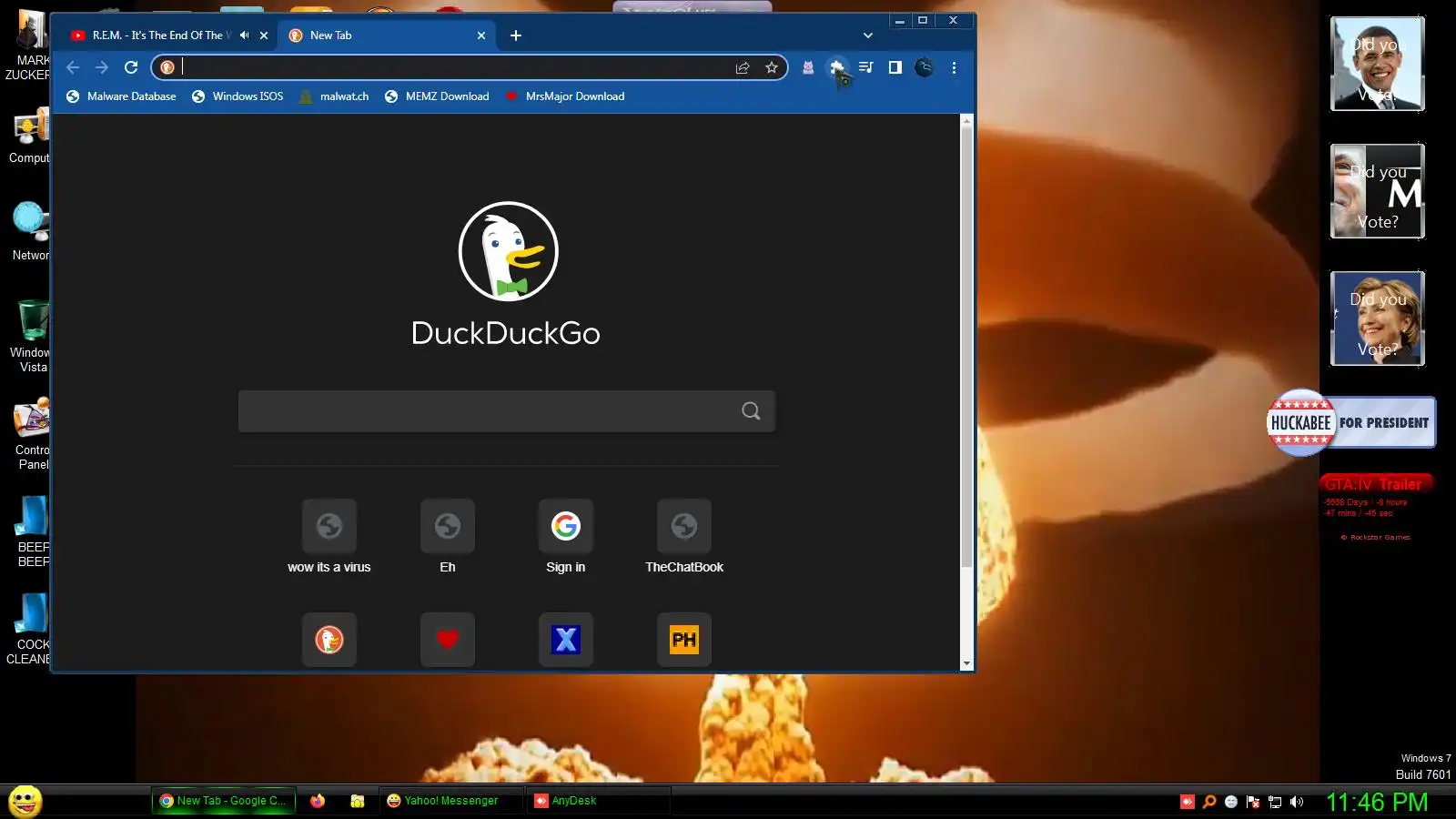Click the page's vertical scrollbar
The height and width of the screenshot is (819, 1456).
tap(966, 346)
